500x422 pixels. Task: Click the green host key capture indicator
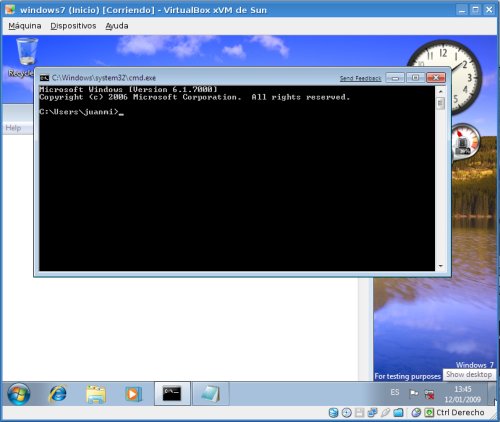(x=429, y=413)
